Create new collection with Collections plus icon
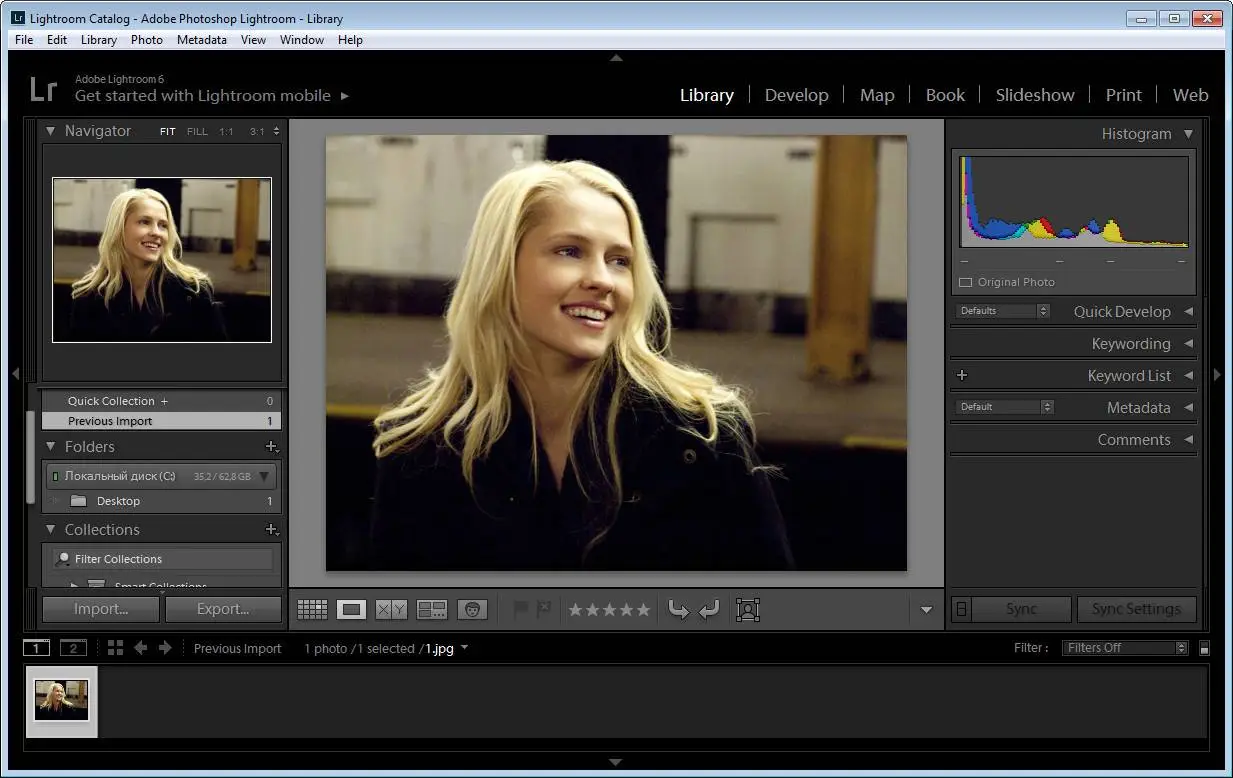This screenshot has width=1233, height=778. pos(270,530)
